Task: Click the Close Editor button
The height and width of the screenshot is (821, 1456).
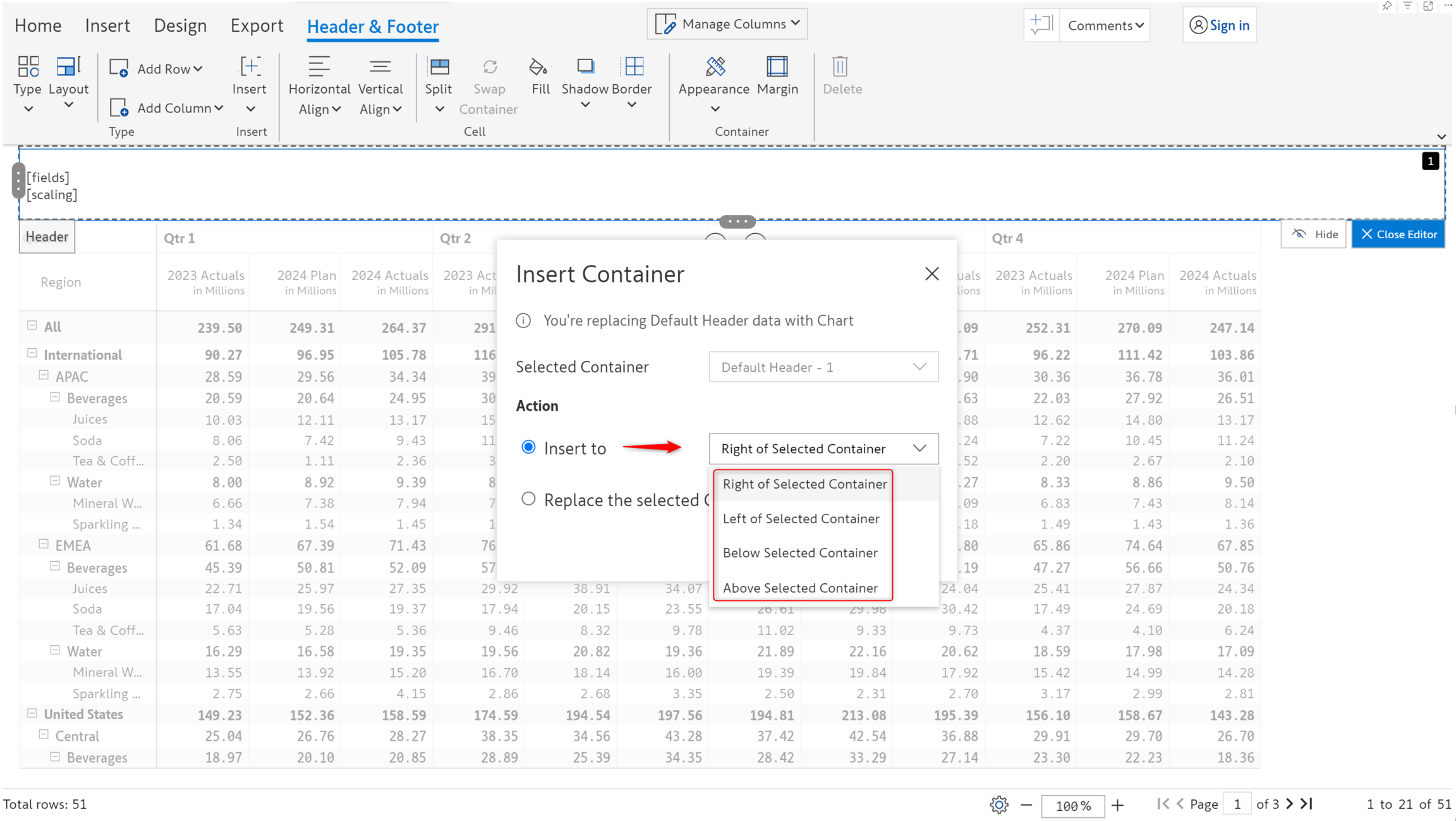Action: click(x=1398, y=234)
